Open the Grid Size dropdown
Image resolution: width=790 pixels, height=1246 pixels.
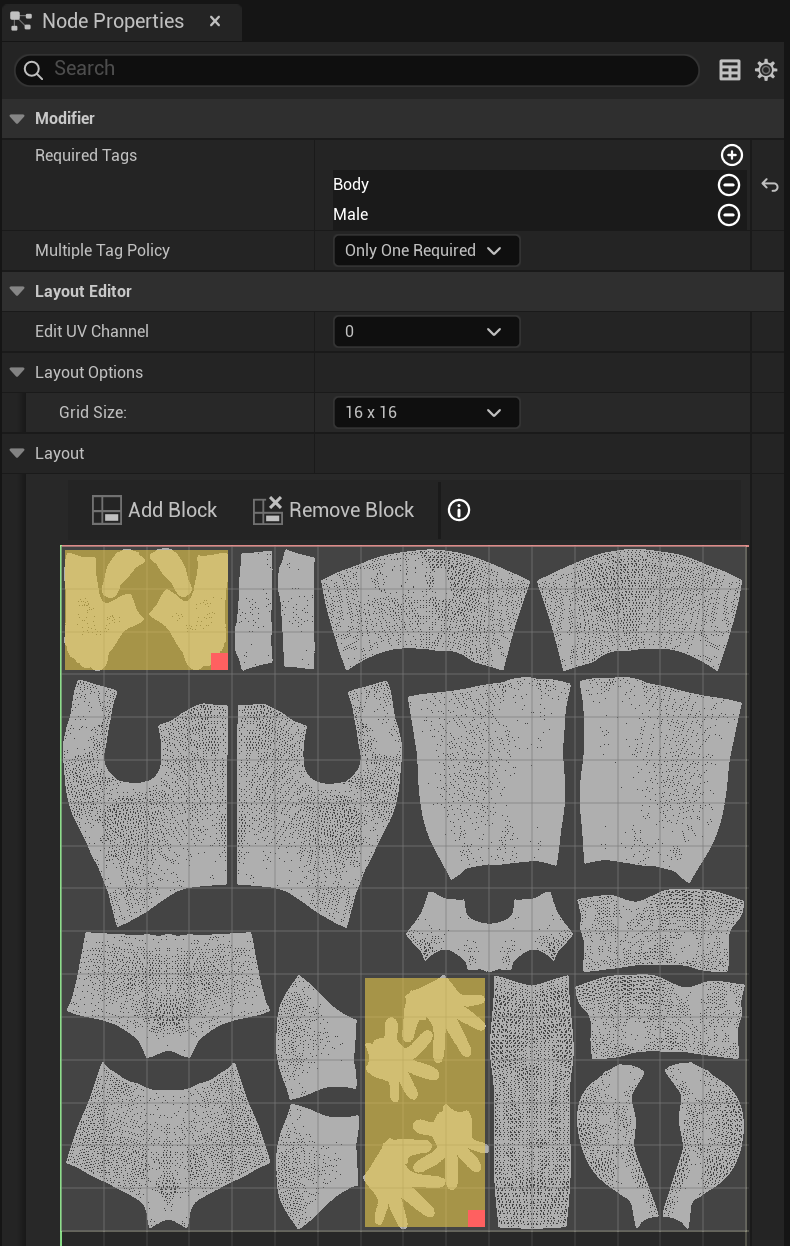[x=426, y=413]
